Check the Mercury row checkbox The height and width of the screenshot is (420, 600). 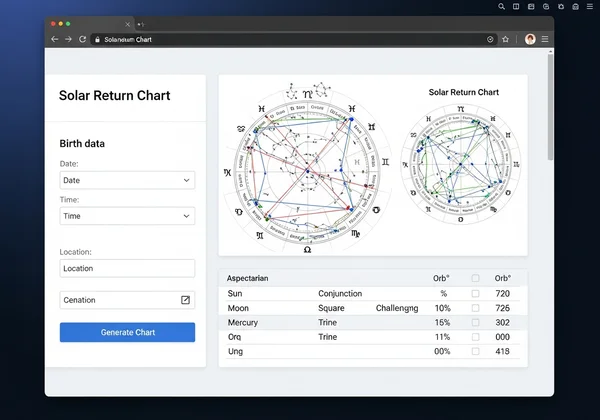pyautogui.click(x=475, y=323)
